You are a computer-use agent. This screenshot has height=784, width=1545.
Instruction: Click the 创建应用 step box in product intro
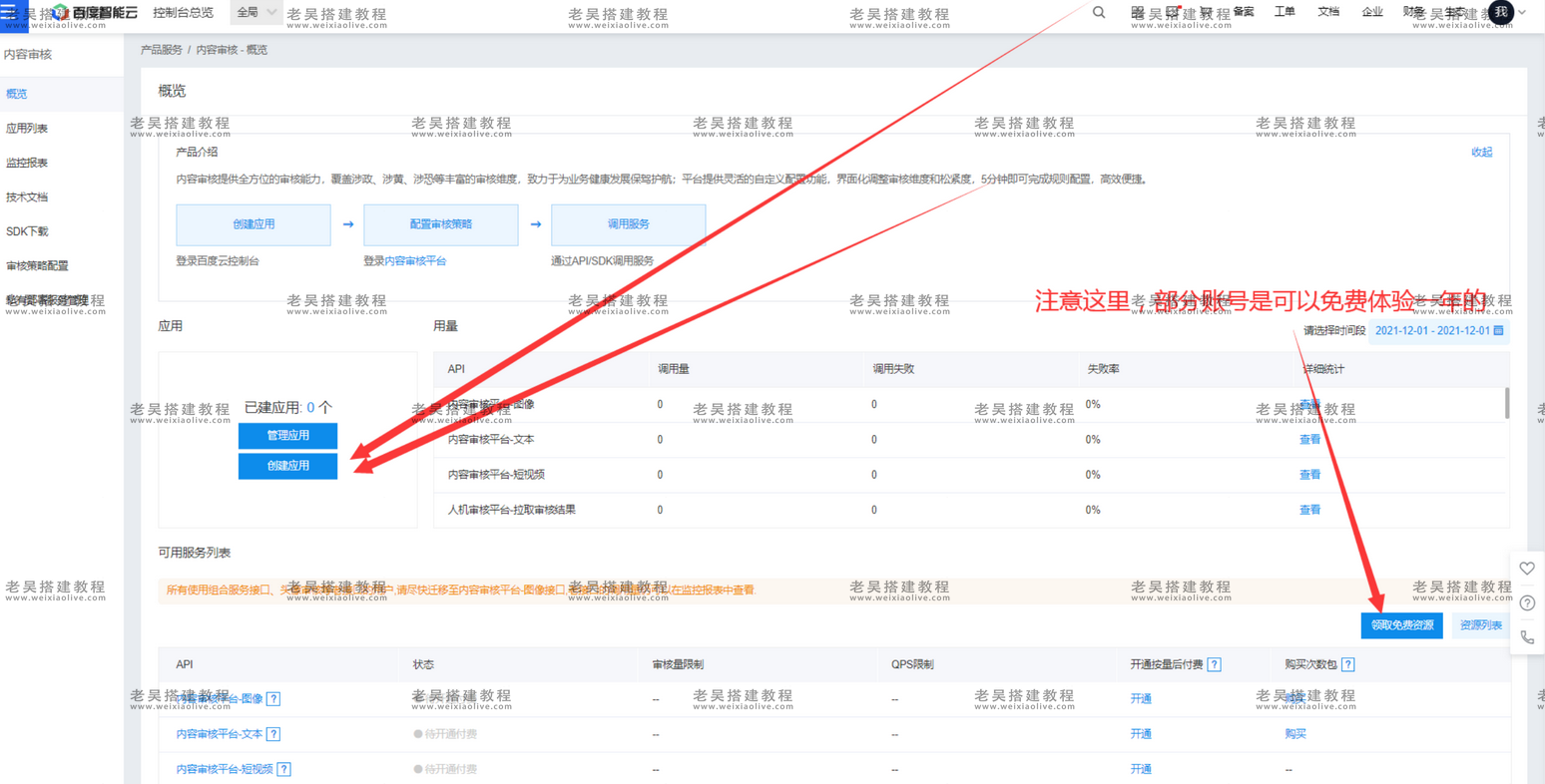click(254, 225)
